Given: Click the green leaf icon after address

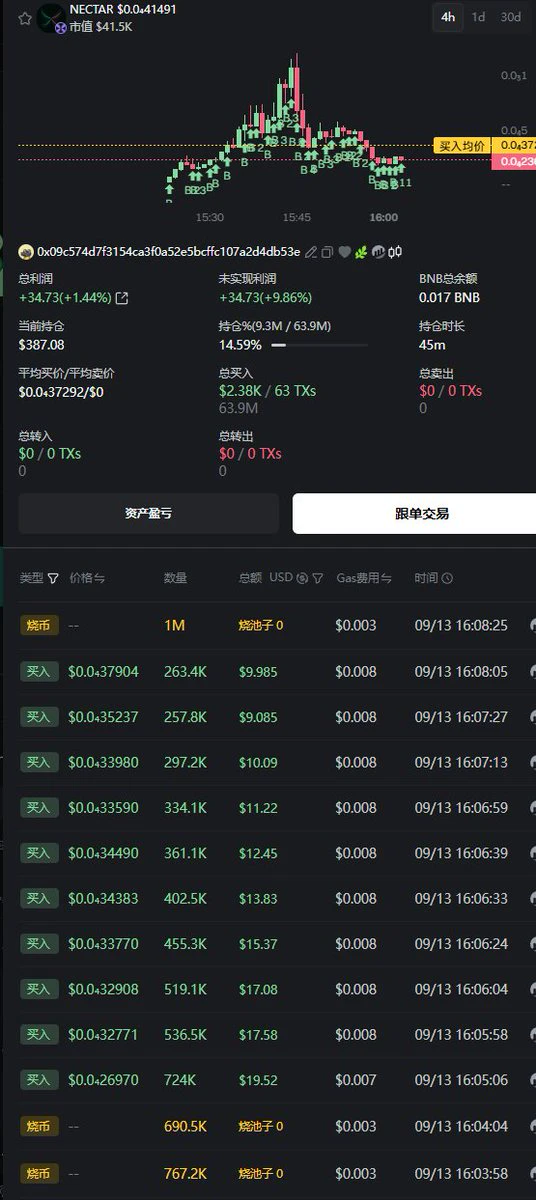Looking at the screenshot, I should tap(360, 252).
